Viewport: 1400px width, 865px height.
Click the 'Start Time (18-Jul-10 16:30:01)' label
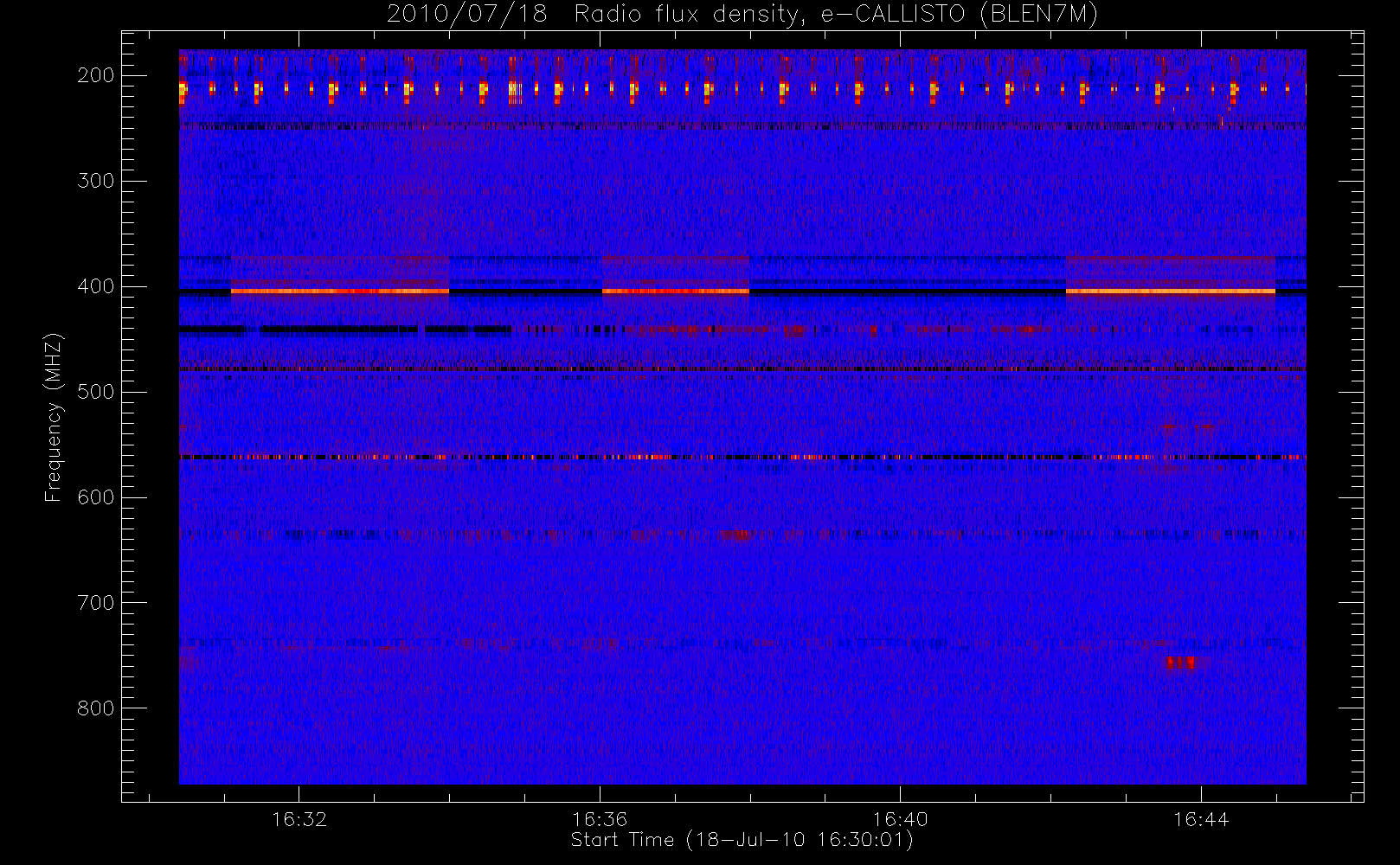coord(742,840)
